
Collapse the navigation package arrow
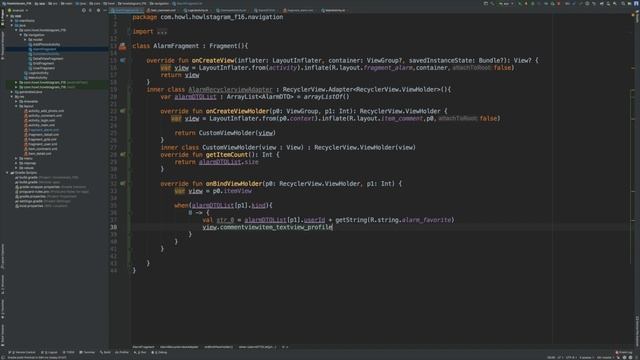(21, 35)
